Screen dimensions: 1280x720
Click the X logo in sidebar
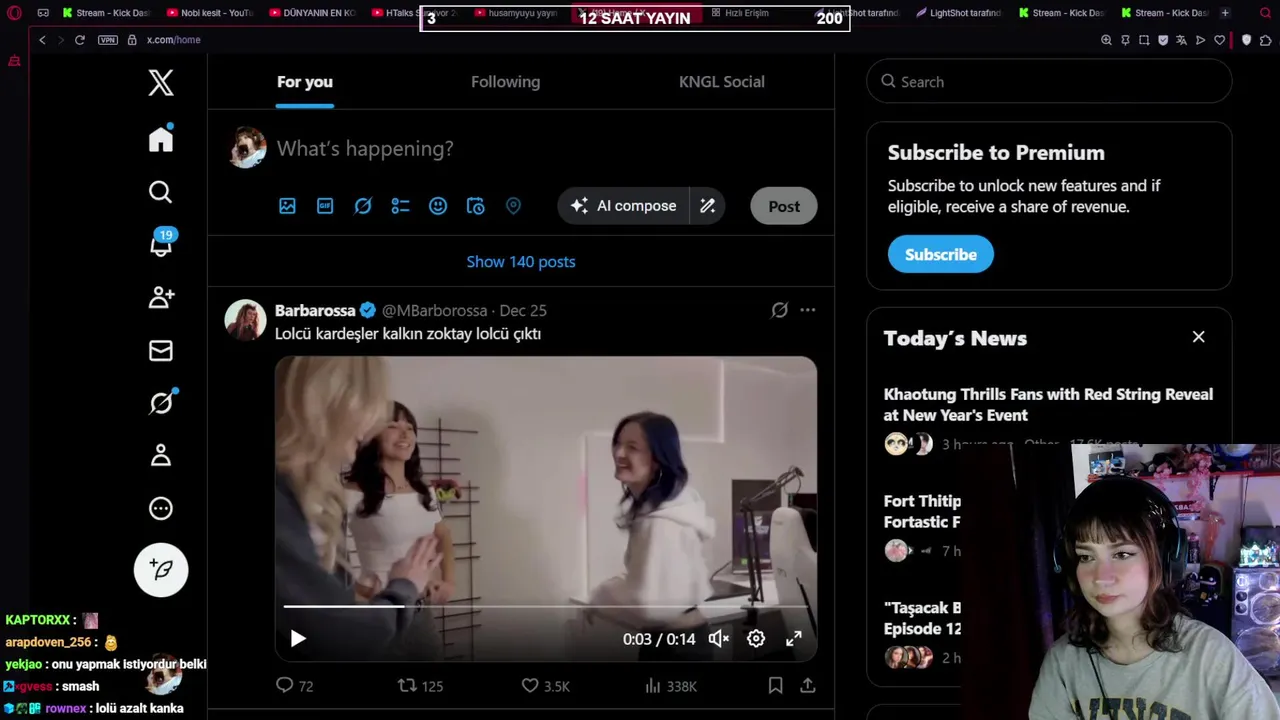(x=161, y=82)
